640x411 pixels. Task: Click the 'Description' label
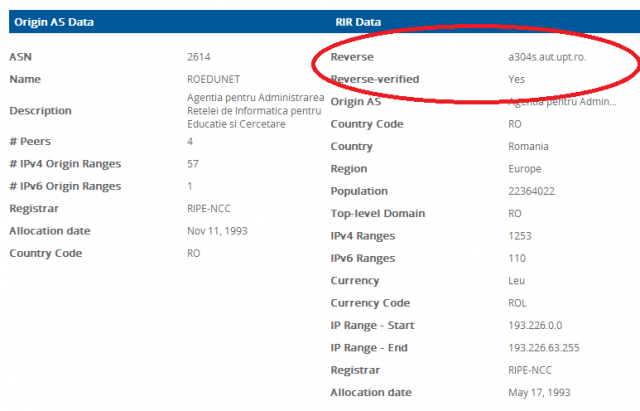click(x=40, y=111)
